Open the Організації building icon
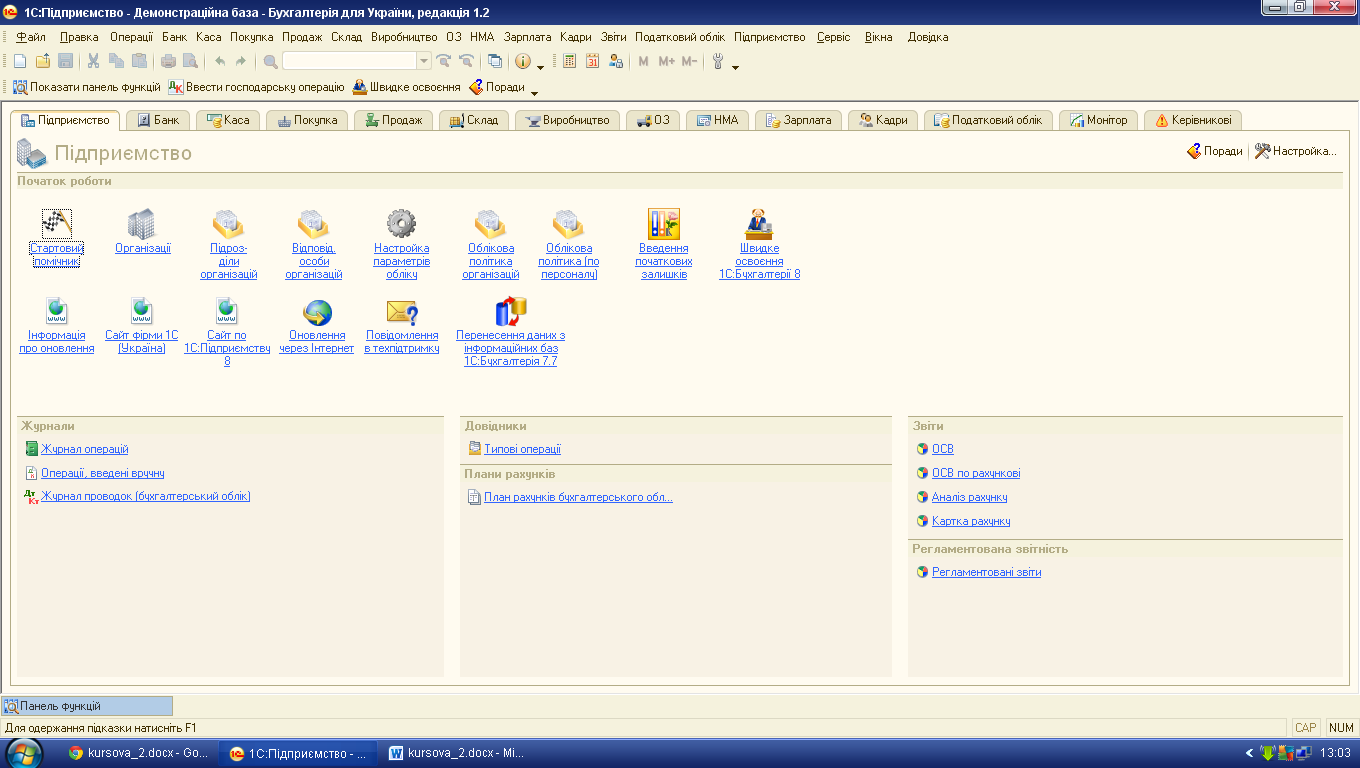The height and width of the screenshot is (768, 1360). pyautogui.click(x=142, y=224)
